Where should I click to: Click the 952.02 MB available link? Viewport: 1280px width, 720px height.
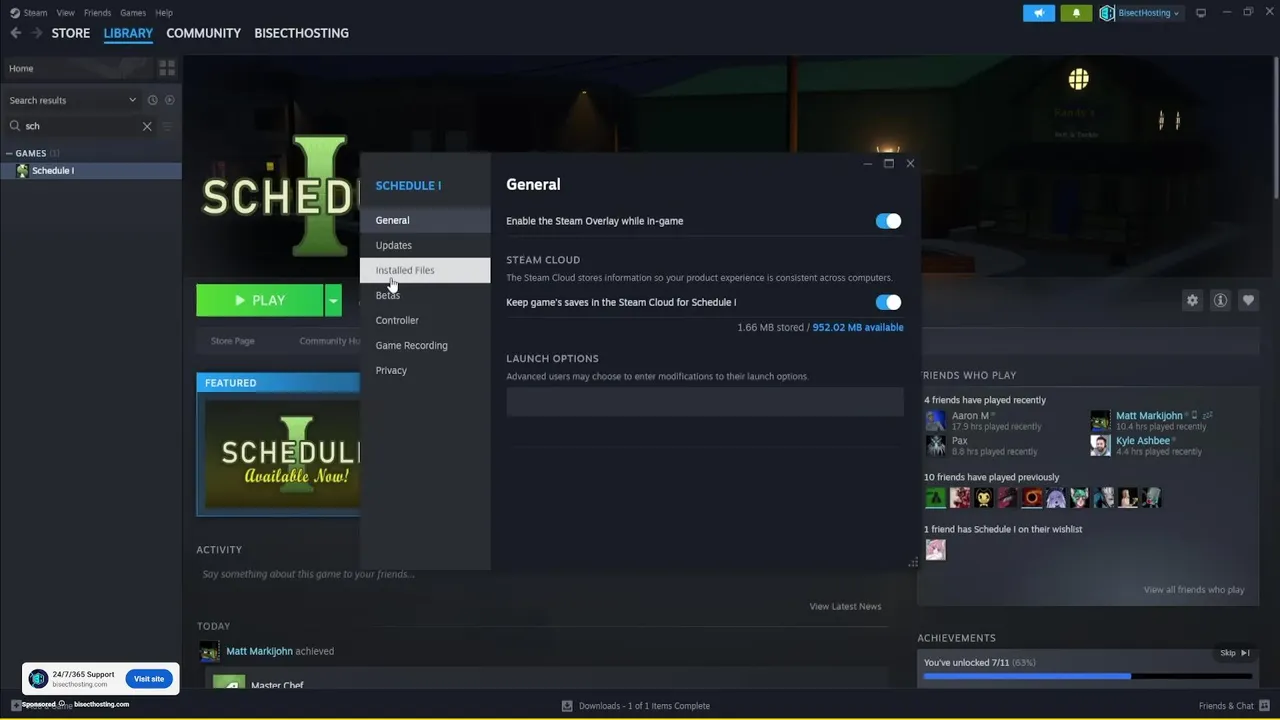point(858,327)
